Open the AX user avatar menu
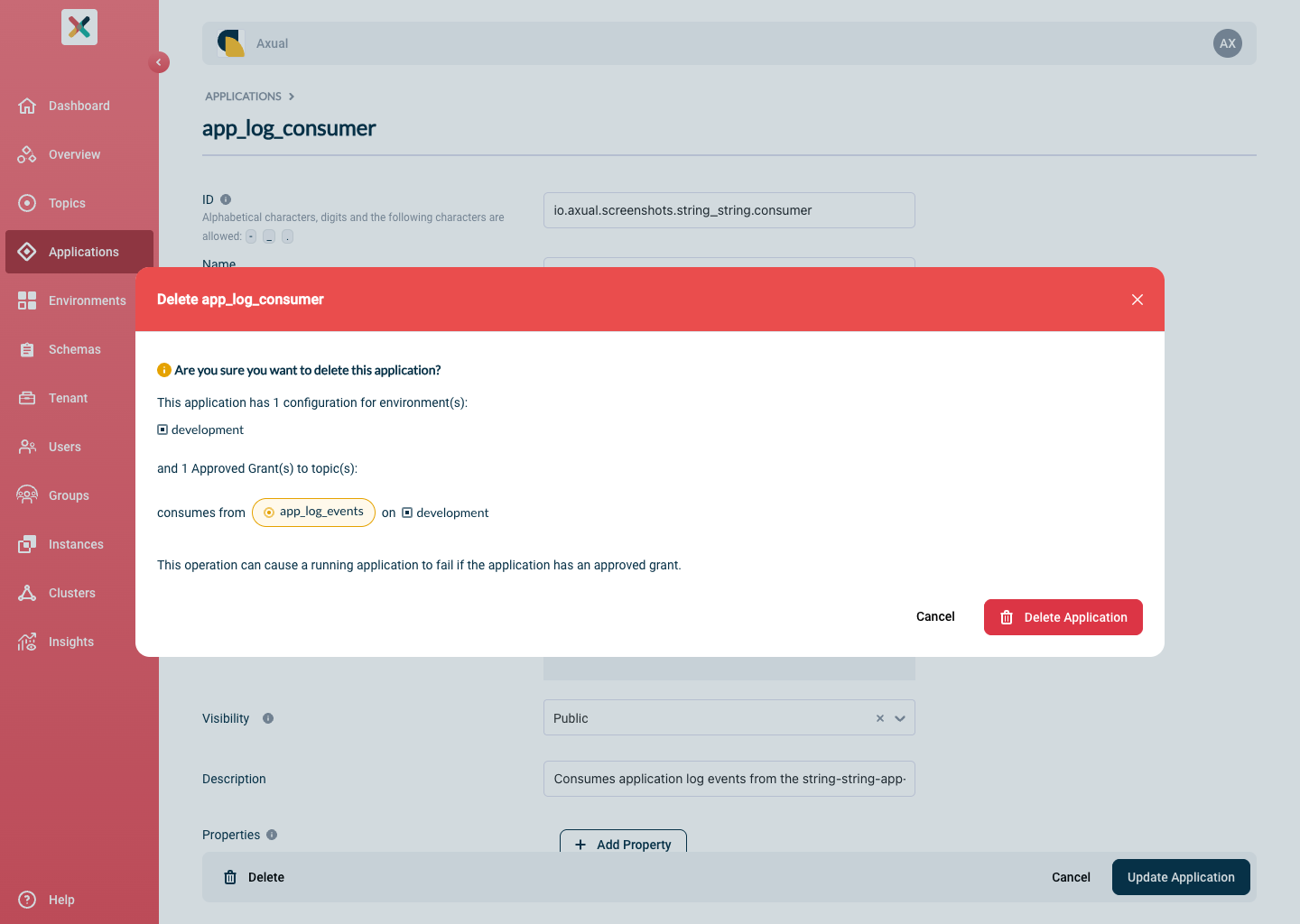 (x=1228, y=43)
